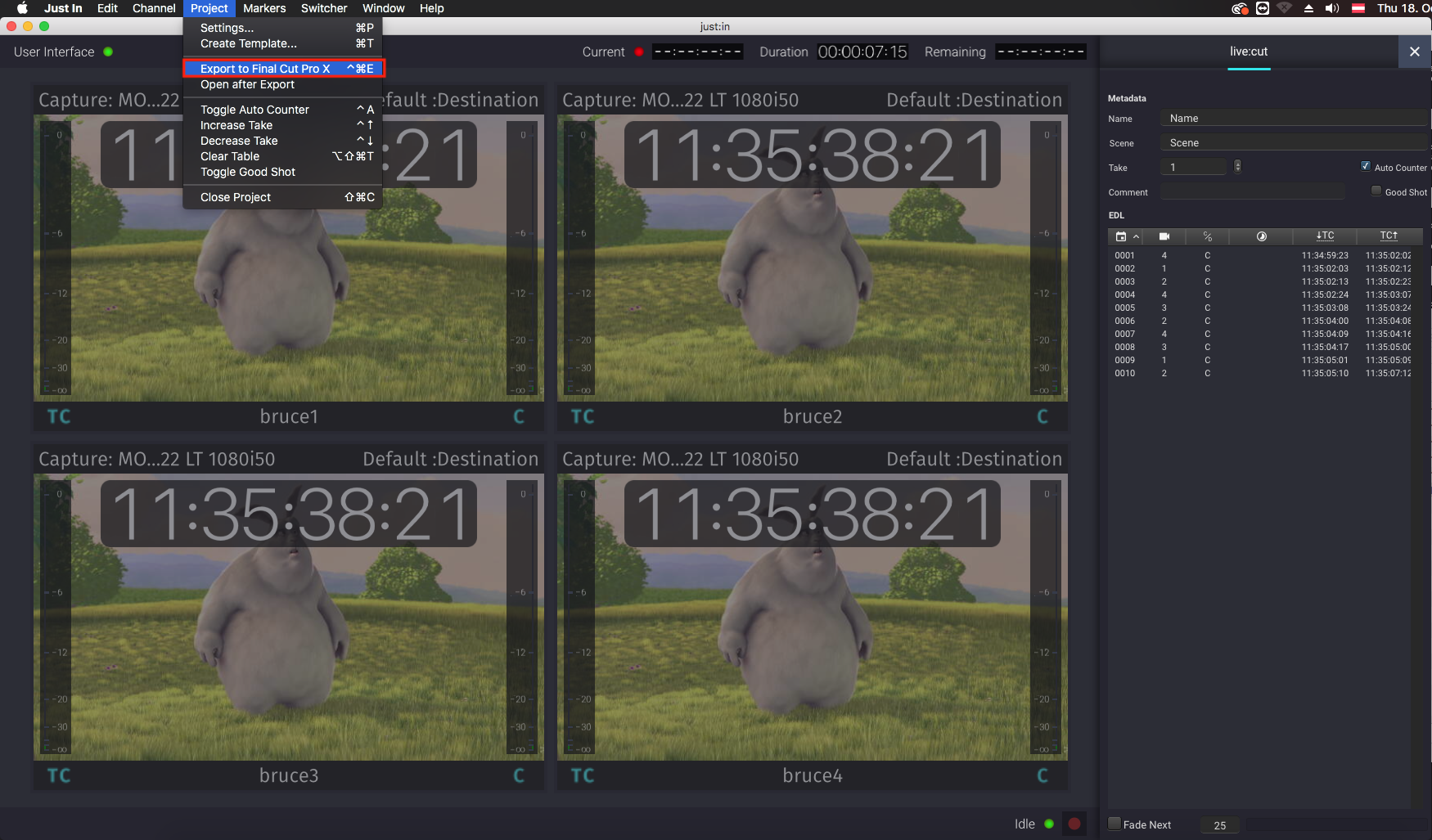
Task: Click the Name metadata input field
Action: point(1295,119)
